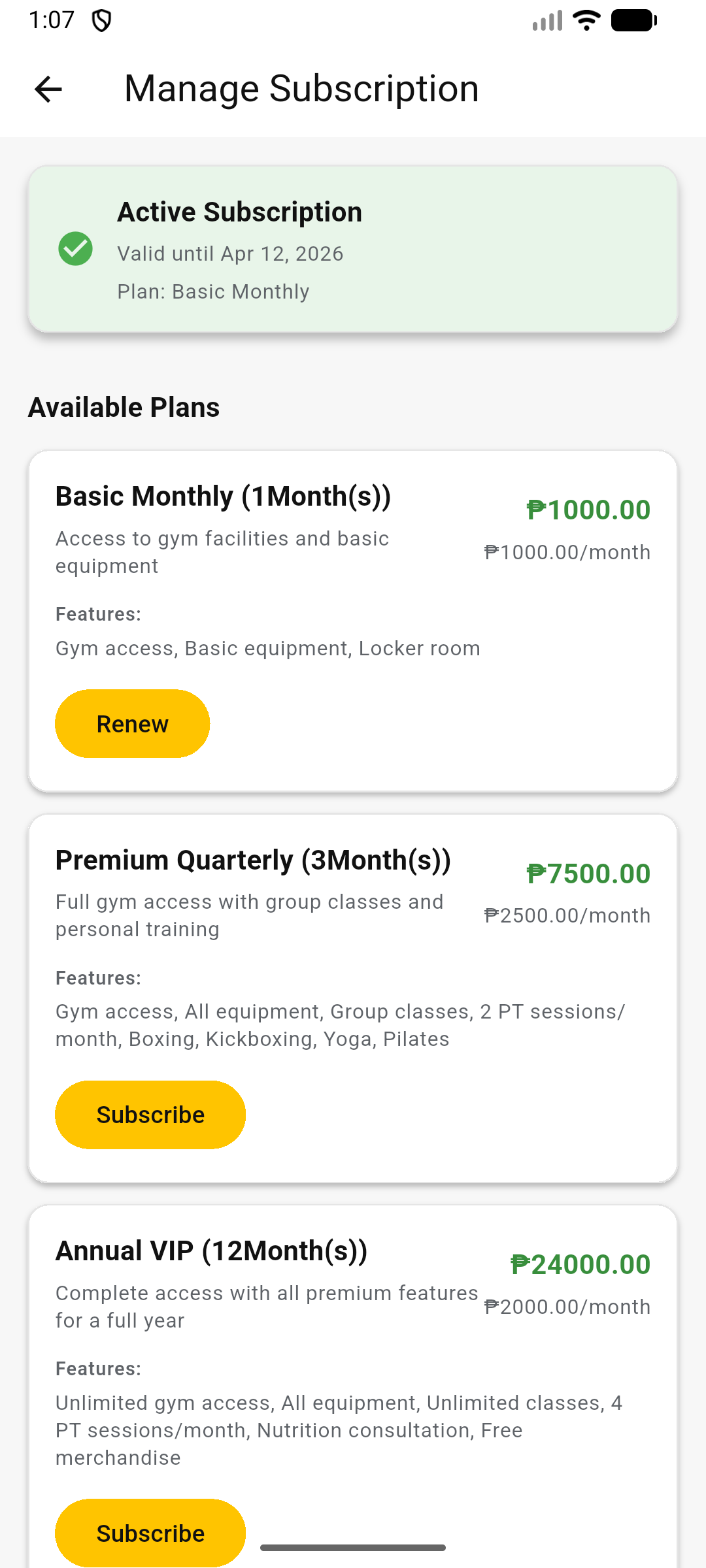The image size is (706, 1568).
Task: Tap the Manage Subscription page title
Action: pyautogui.click(x=301, y=89)
